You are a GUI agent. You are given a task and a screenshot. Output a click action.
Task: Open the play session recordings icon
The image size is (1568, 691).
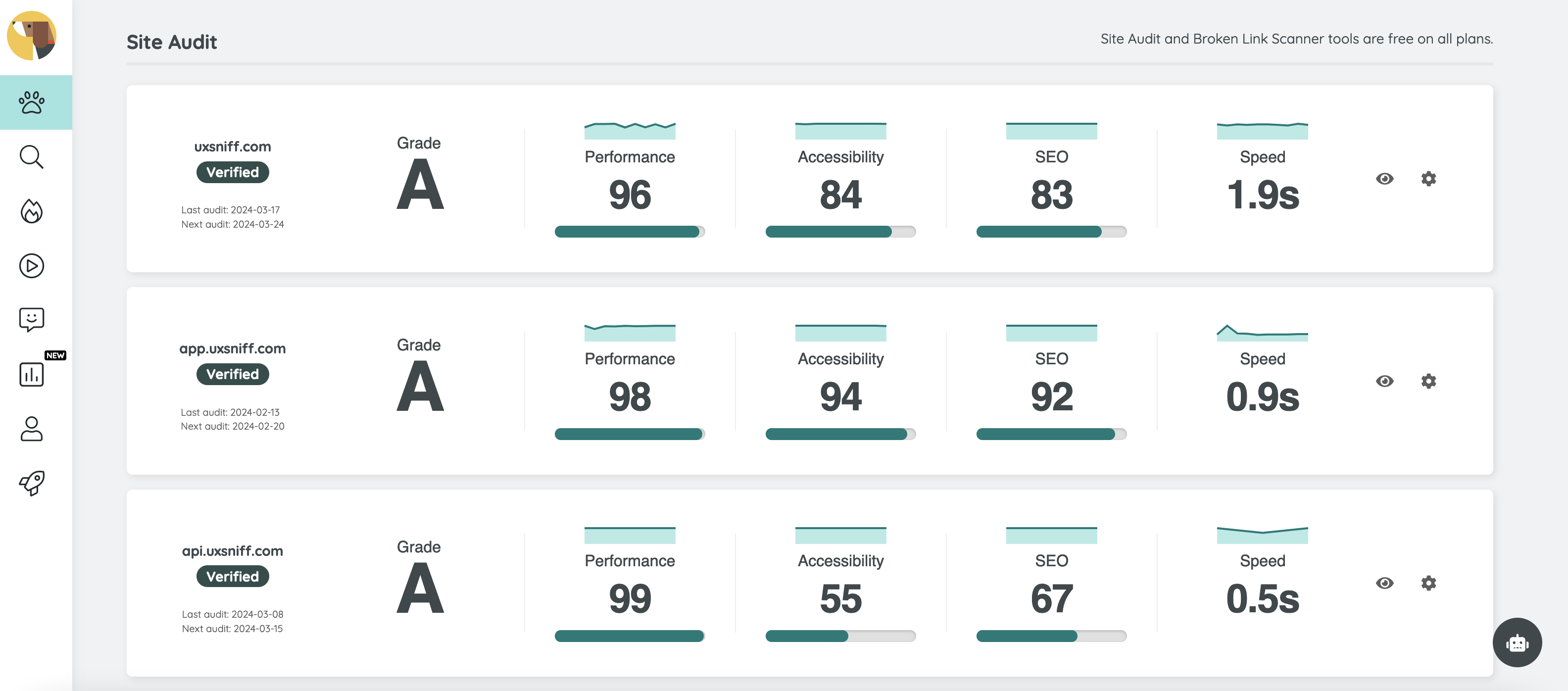tap(32, 265)
